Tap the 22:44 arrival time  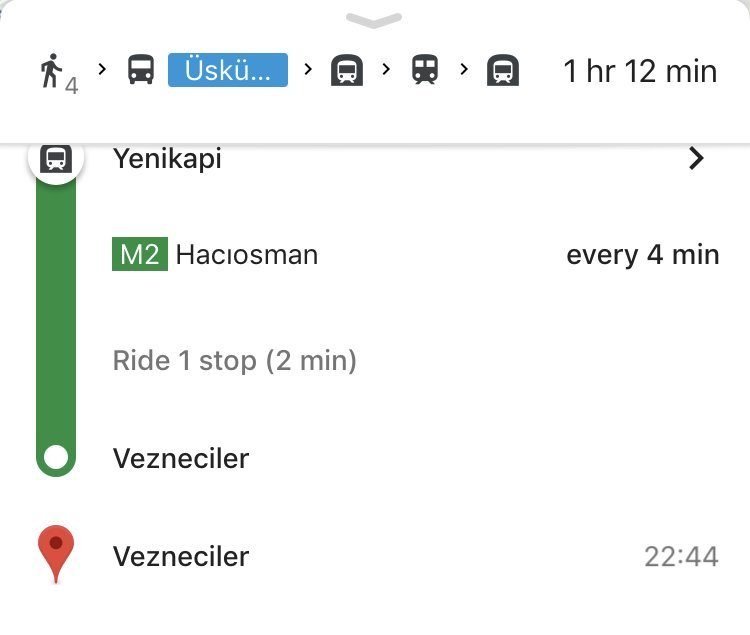pyautogui.click(x=681, y=556)
